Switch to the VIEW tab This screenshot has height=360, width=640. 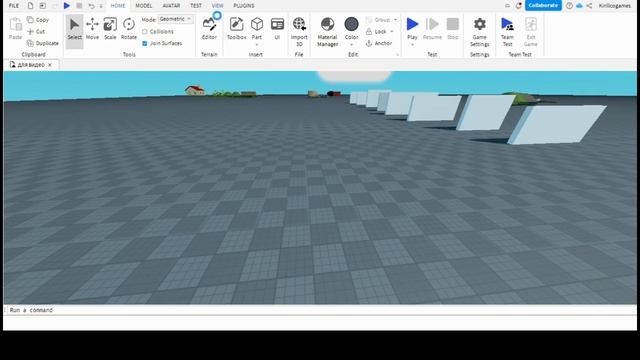point(218,6)
